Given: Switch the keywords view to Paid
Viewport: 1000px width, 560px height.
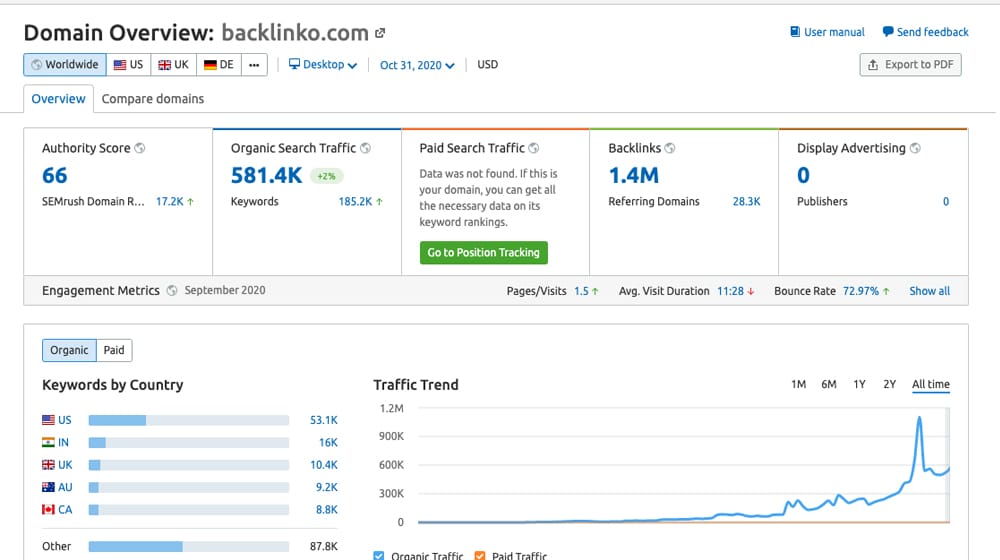Looking at the screenshot, I should click(x=114, y=350).
